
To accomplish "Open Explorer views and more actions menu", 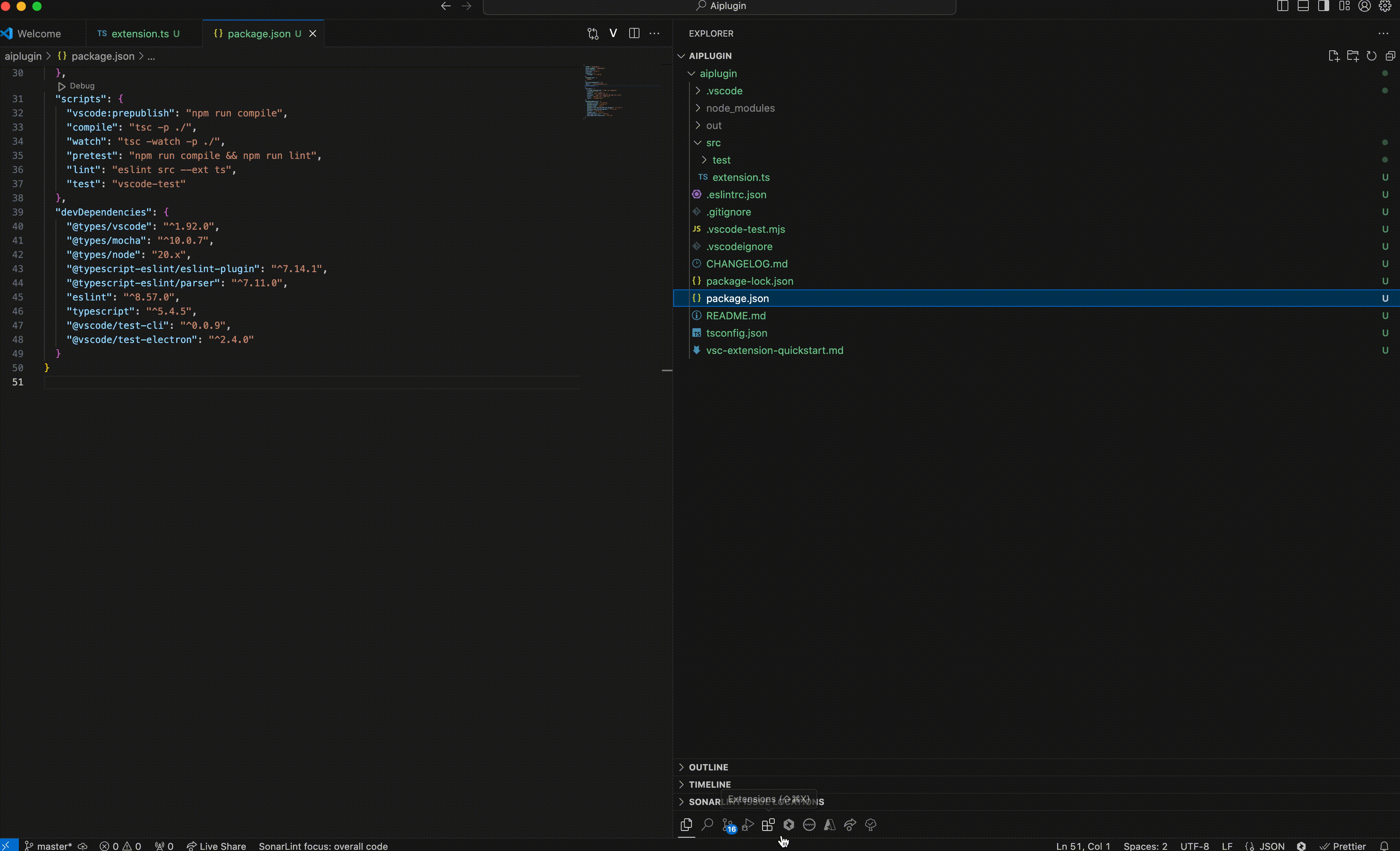I will pos(1383,33).
